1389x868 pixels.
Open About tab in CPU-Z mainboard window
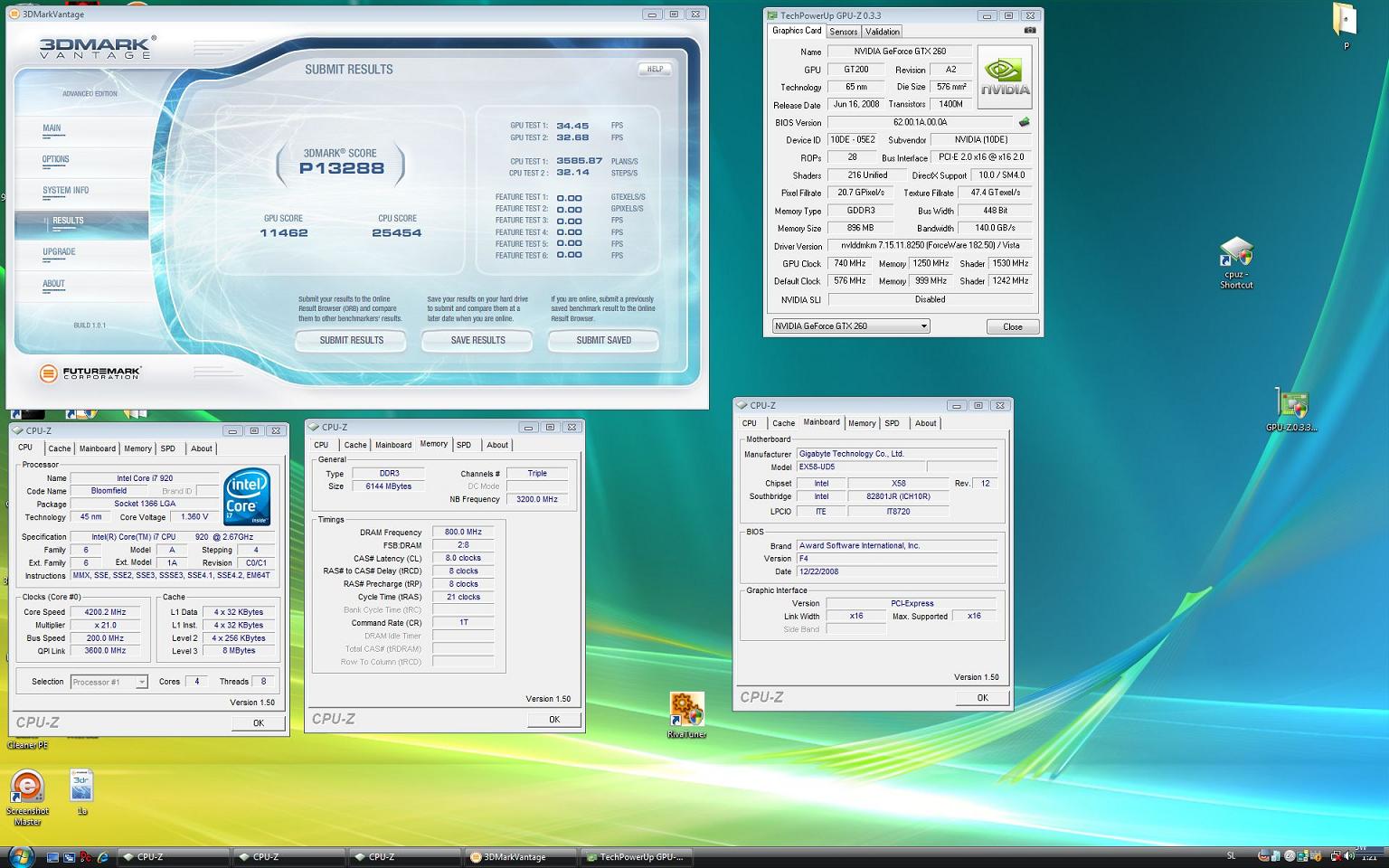[926, 423]
